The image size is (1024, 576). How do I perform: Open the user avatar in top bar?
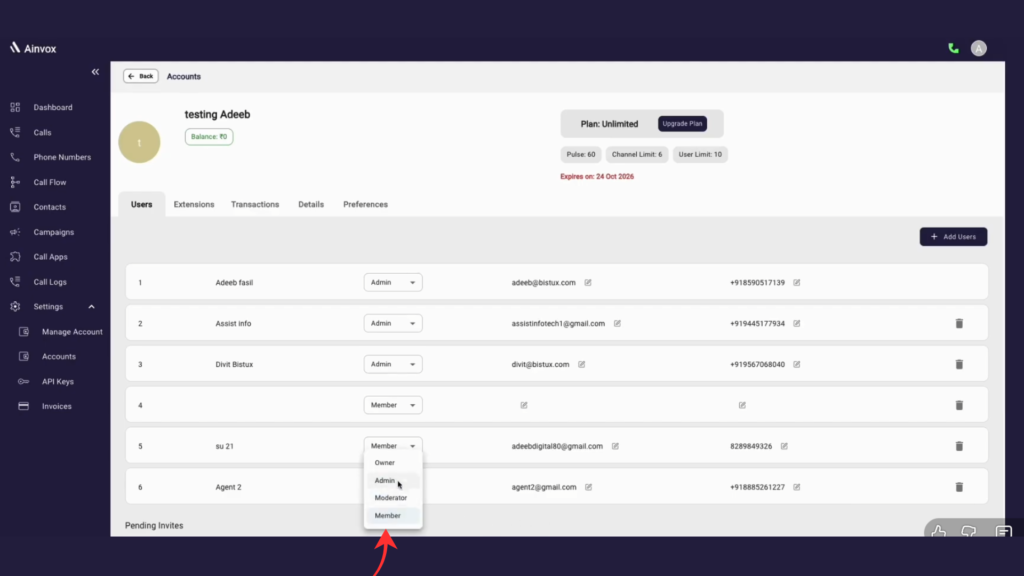pos(979,48)
